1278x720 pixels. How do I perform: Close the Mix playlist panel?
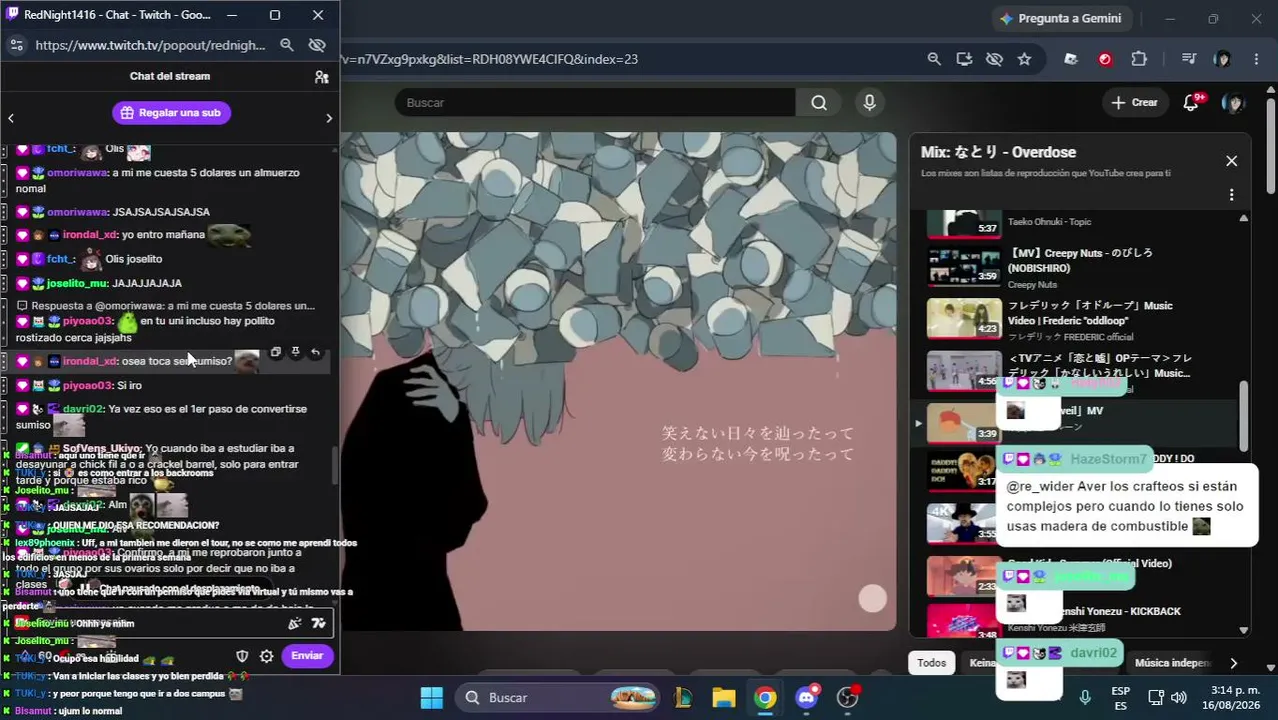pyautogui.click(x=1231, y=161)
